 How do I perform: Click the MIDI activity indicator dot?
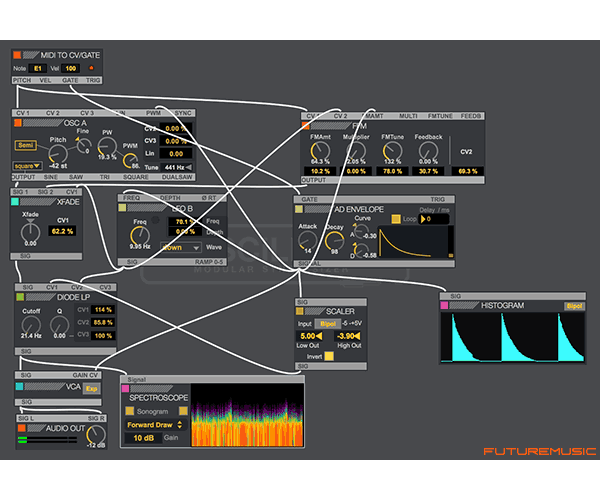coord(91,68)
